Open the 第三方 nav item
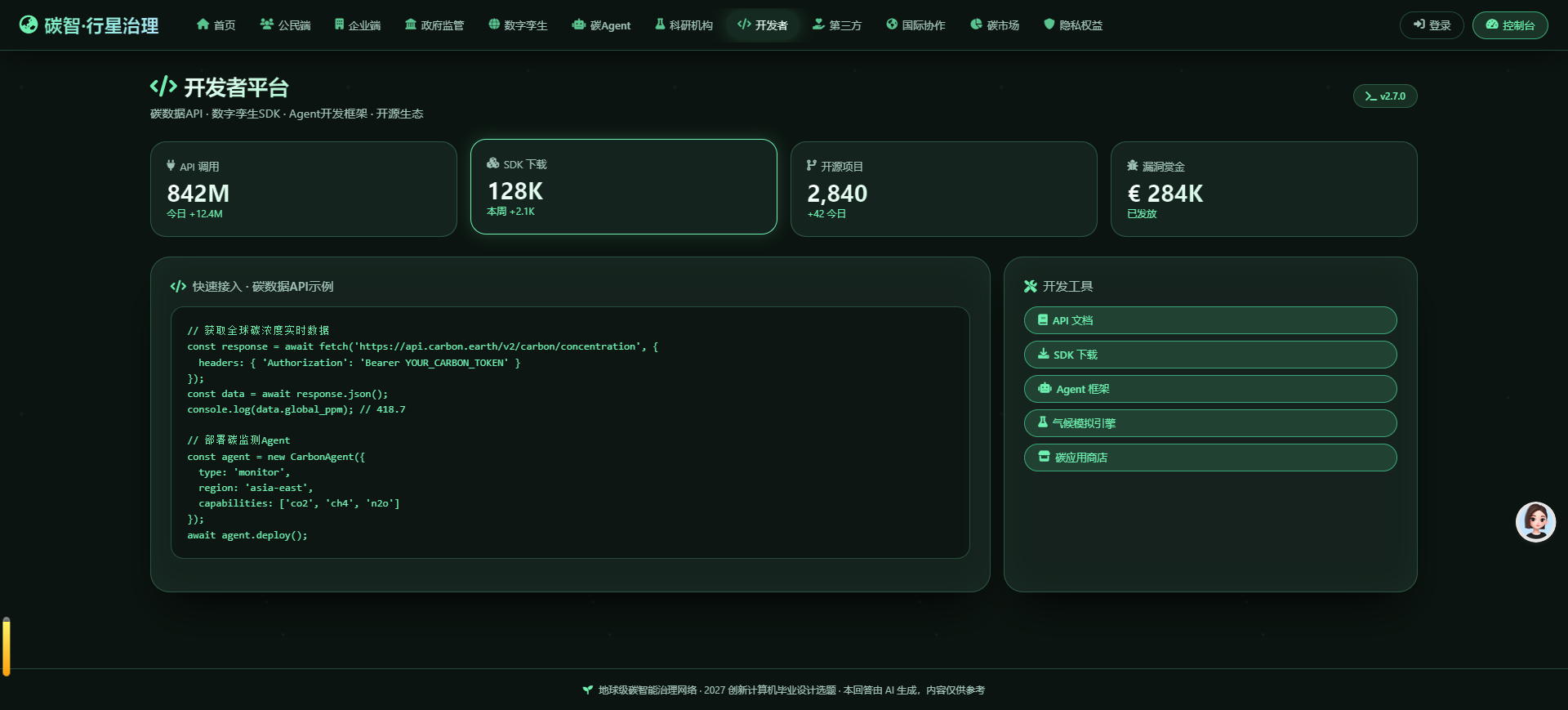Screen dimensions: 1568x710 pyautogui.click(x=836, y=25)
